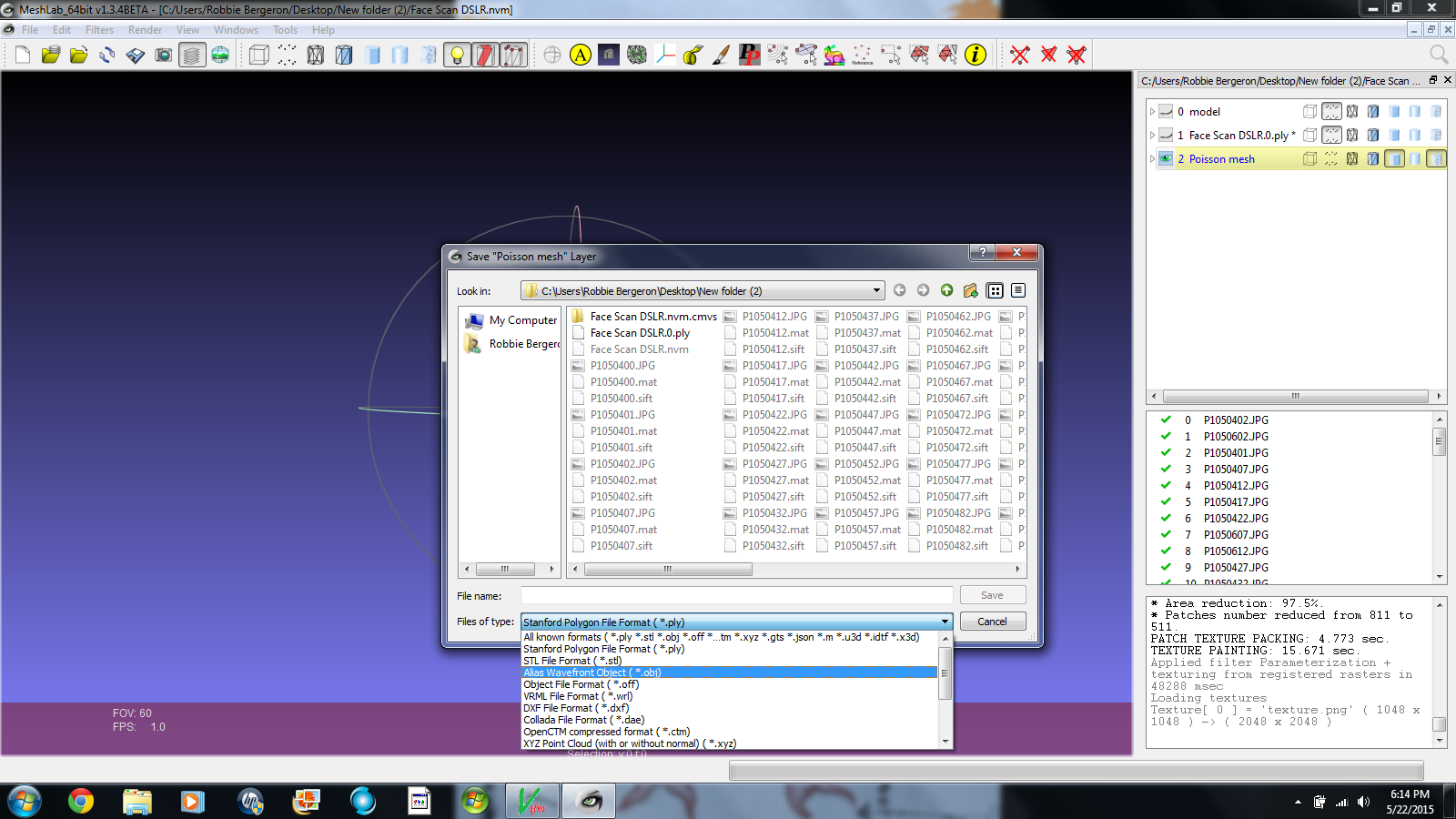Click the yellow A annotation icon
Viewport: 1456px width, 819px height.
click(581, 56)
